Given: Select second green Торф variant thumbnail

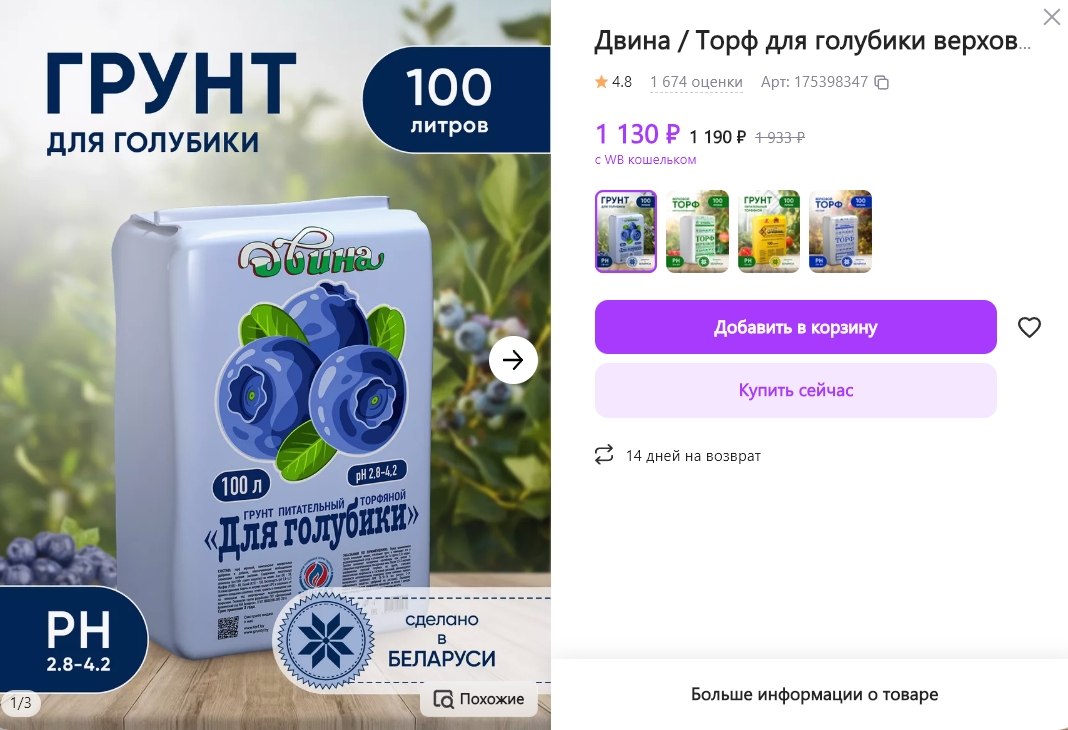Looking at the screenshot, I should click(697, 232).
